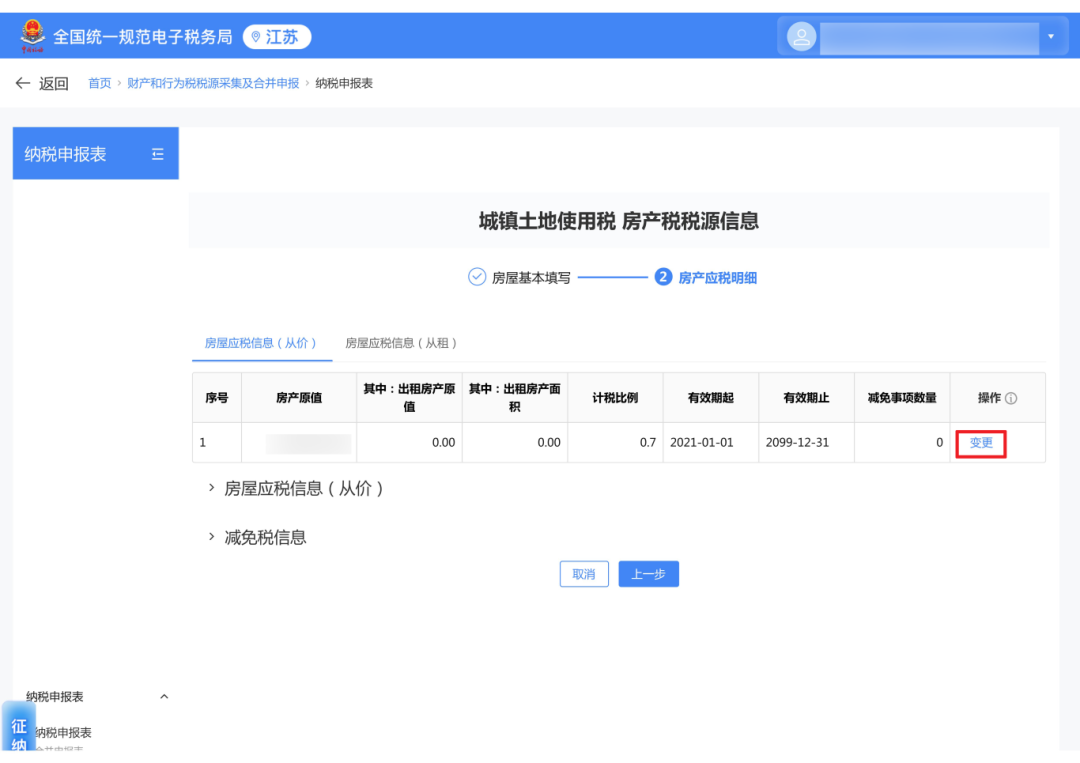Screen dimensions: 1080x763
Task: Click the 序号 column header
Action: (217, 397)
